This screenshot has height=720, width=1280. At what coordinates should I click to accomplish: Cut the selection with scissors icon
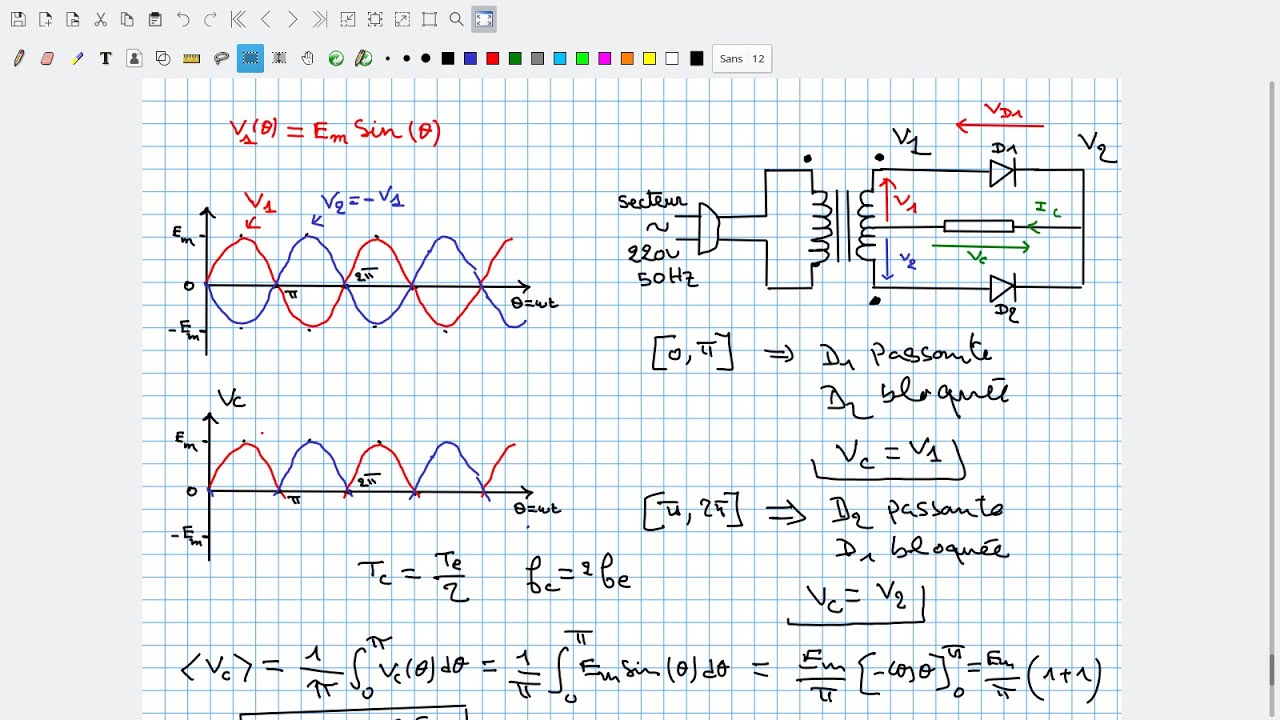tap(100, 19)
